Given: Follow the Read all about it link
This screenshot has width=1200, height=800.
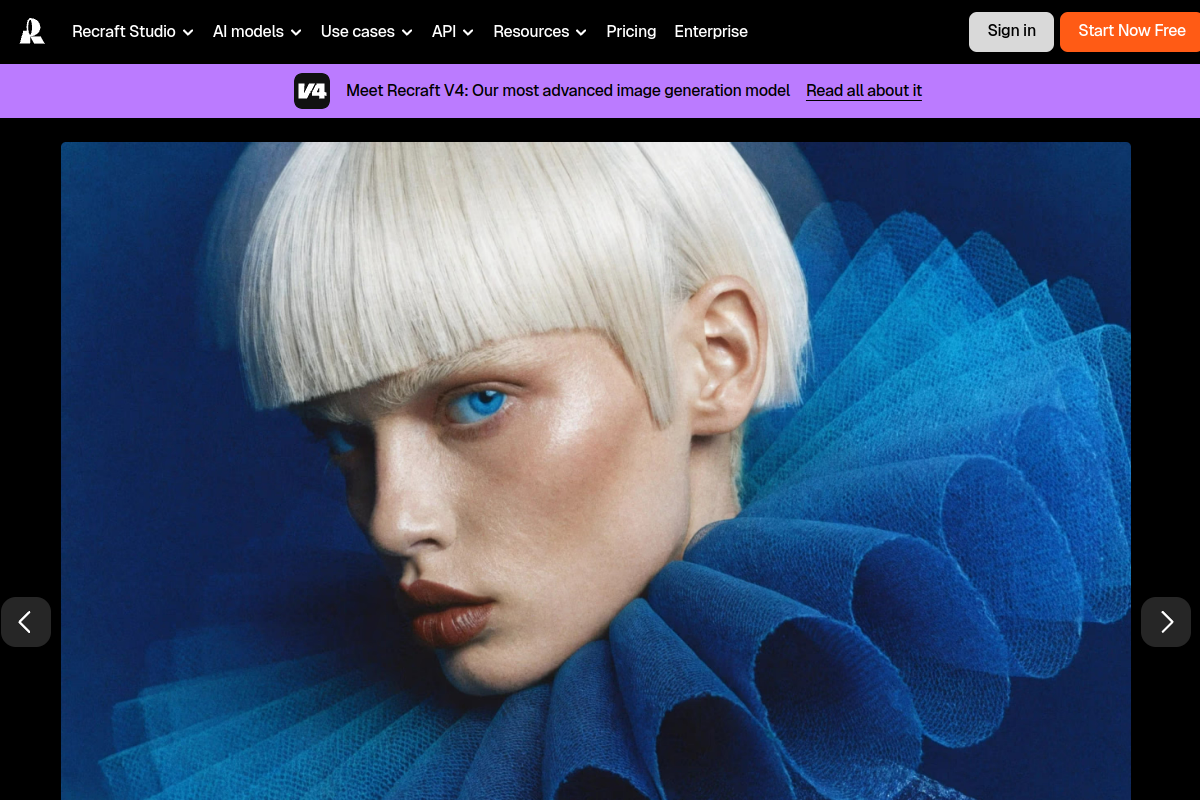Looking at the screenshot, I should (x=863, y=90).
